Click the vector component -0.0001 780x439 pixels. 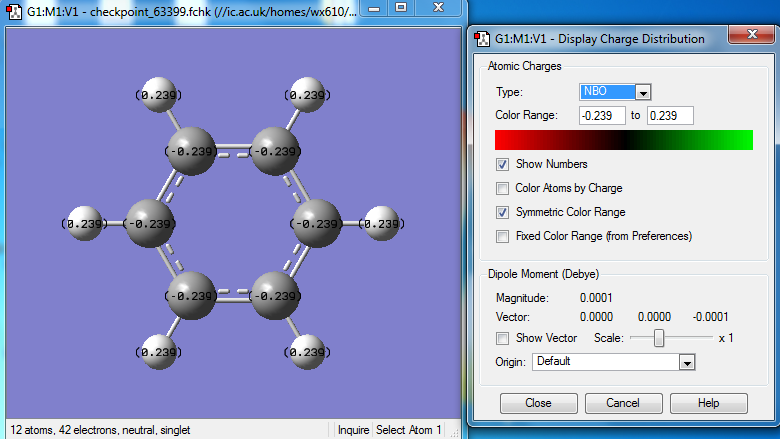click(710, 317)
